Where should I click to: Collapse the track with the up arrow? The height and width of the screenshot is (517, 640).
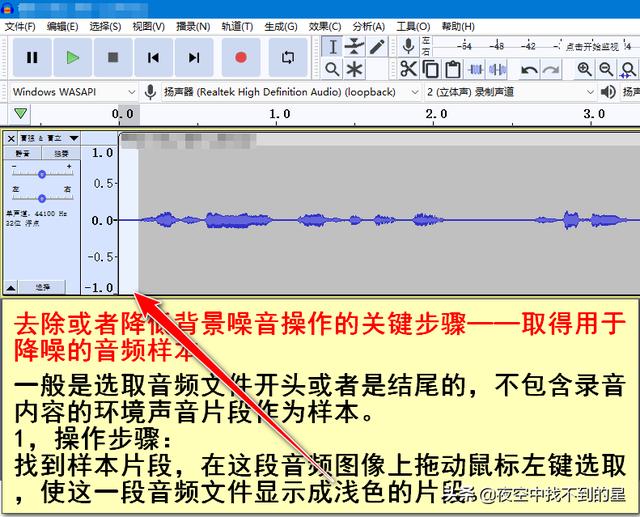click(11, 287)
